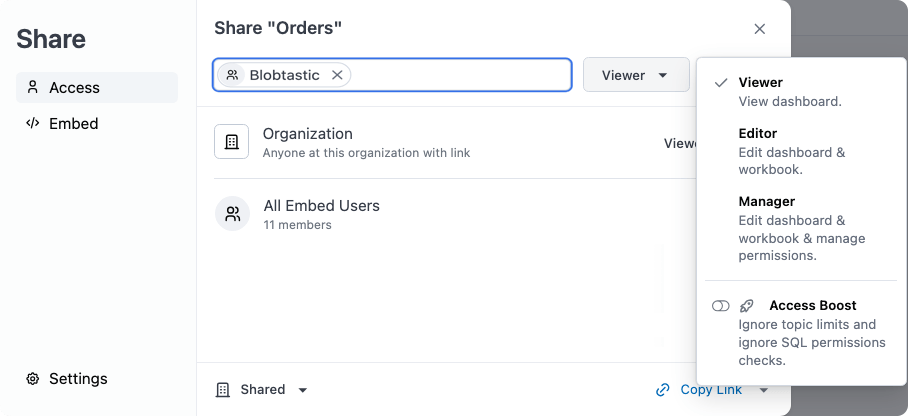Click the Settings gear icon
Screen dimensions: 908x416
(x=33, y=379)
